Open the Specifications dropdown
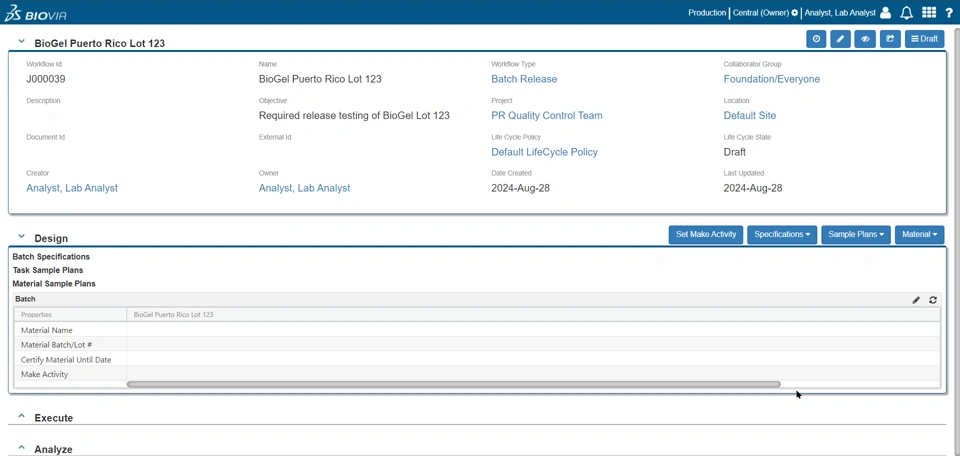Screen dimensions: 960x456 782,234
